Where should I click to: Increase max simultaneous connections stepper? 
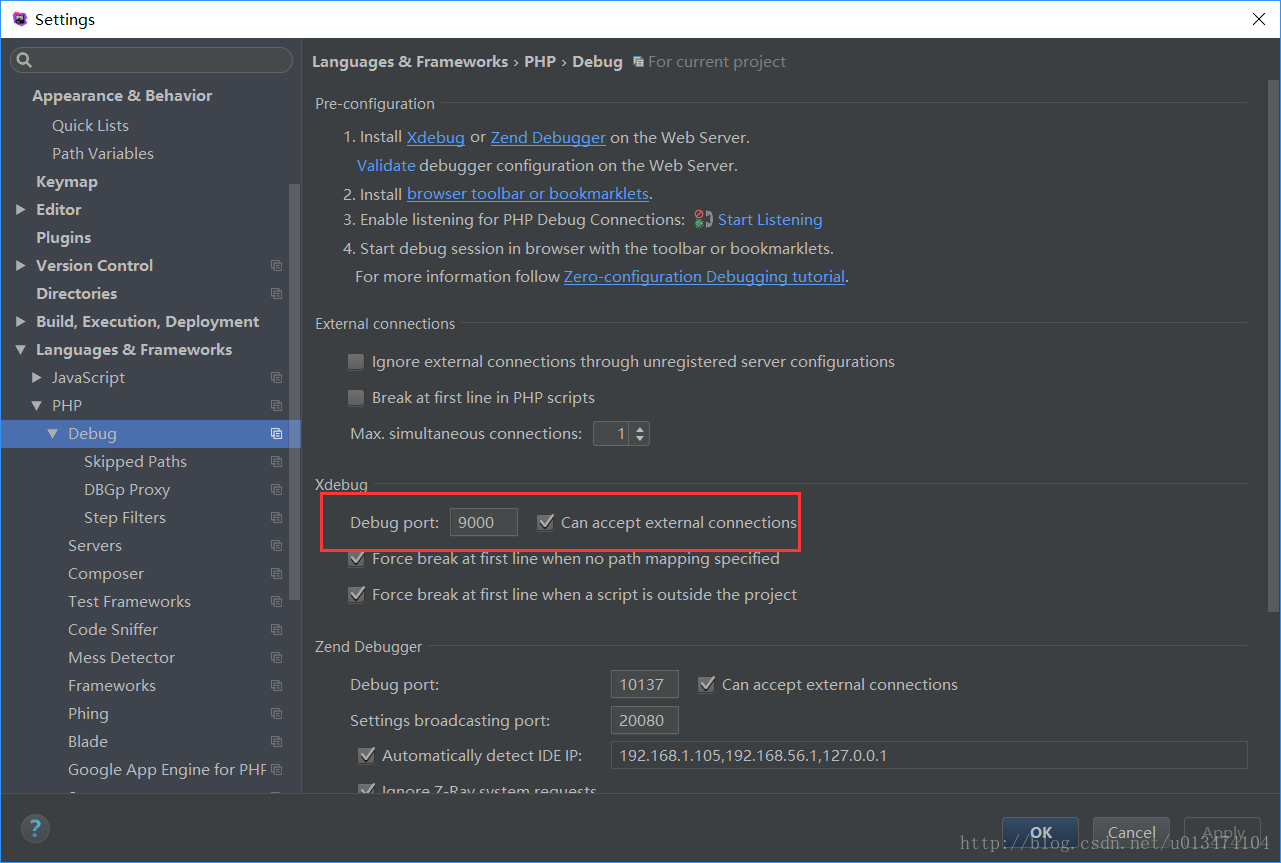[640, 428]
